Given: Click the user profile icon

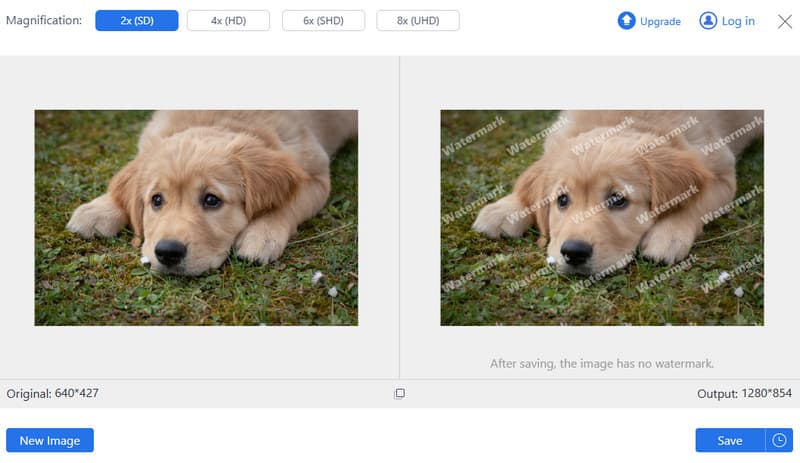Looking at the screenshot, I should point(708,21).
